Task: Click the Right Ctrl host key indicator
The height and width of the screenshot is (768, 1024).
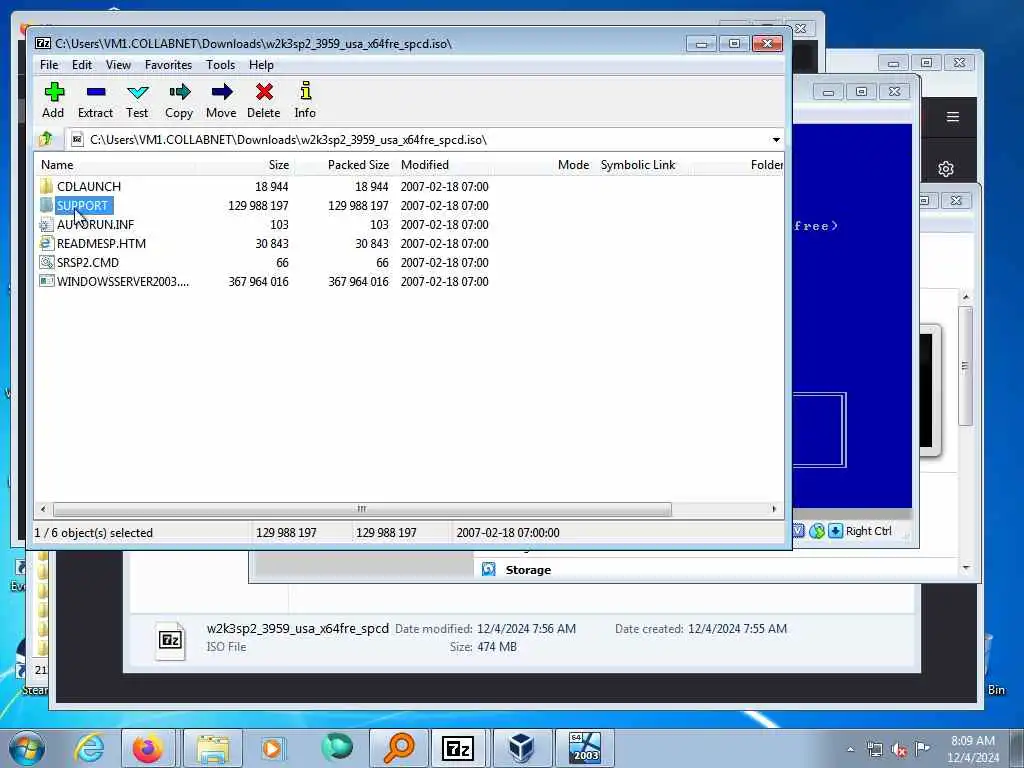Action: coord(869,531)
